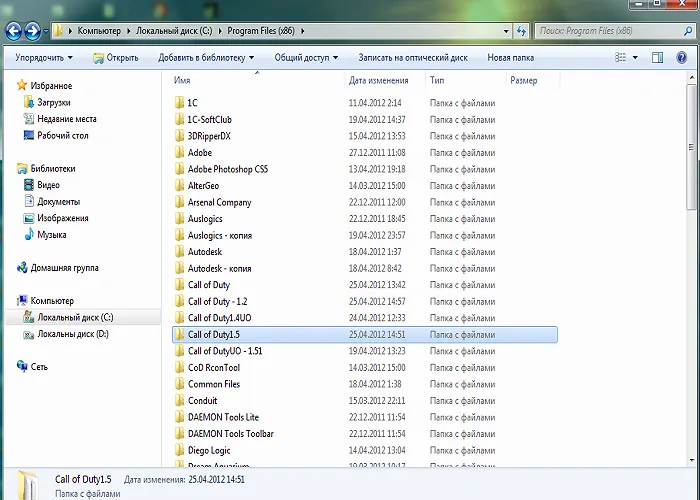Open recent pages dropdown next to Forward
This screenshot has height=500, width=700.
tap(46, 32)
